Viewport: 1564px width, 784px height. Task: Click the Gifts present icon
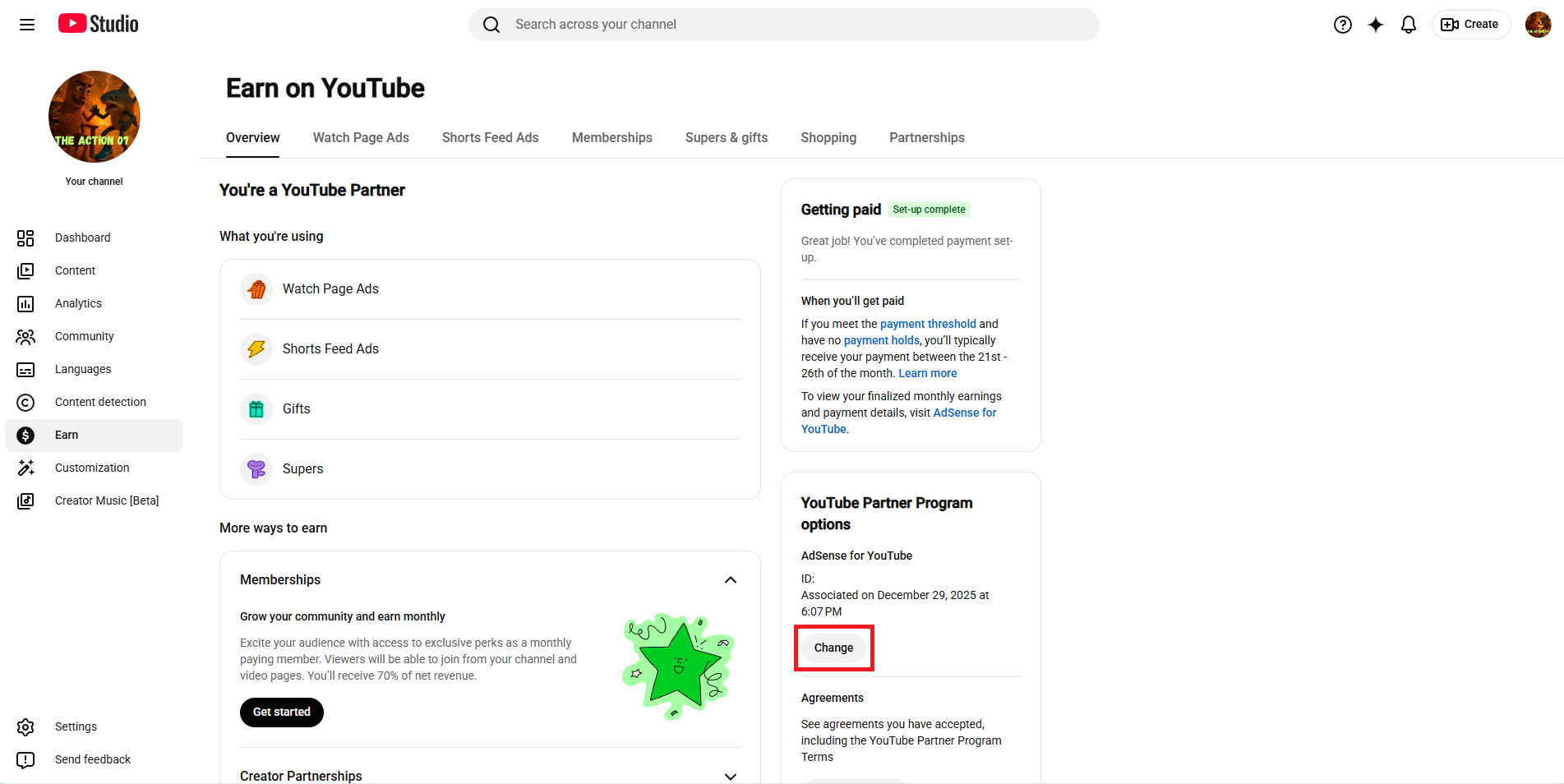pyautogui.click(x=256, y=409)
